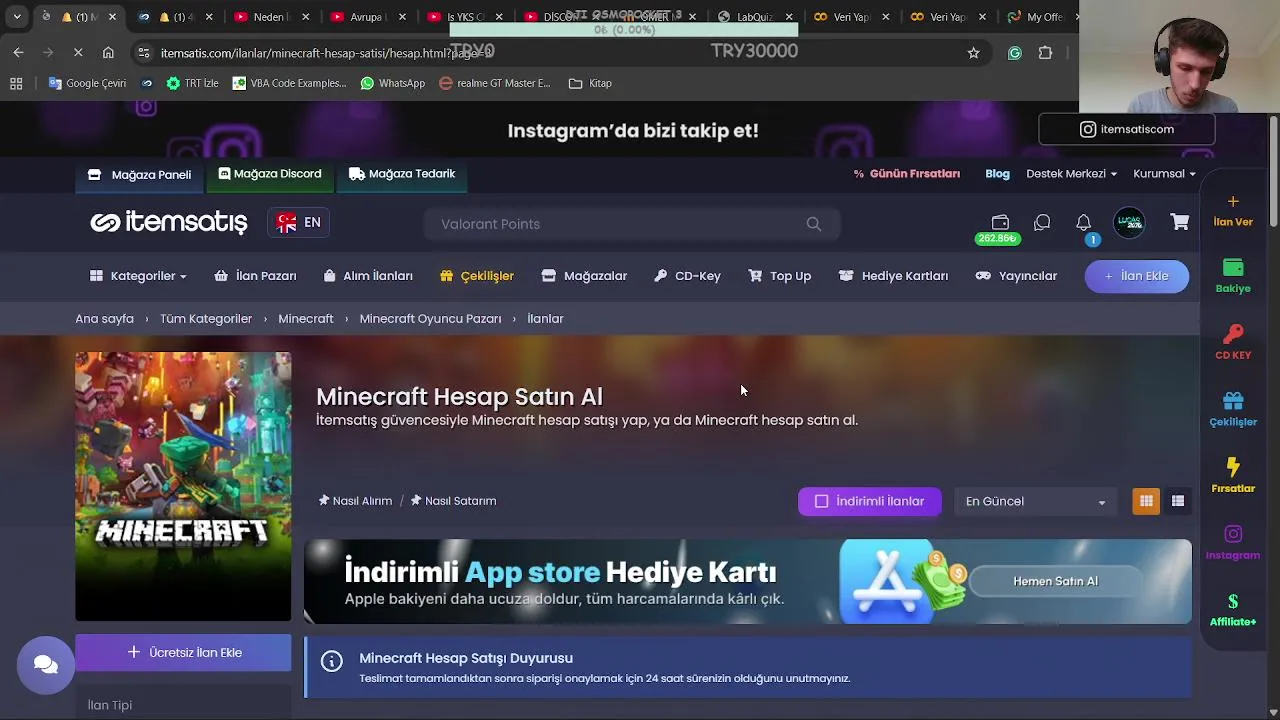Screen dimensions: 1280x720
Task: Open Mağazalar menu item
Action: (584, 276)
